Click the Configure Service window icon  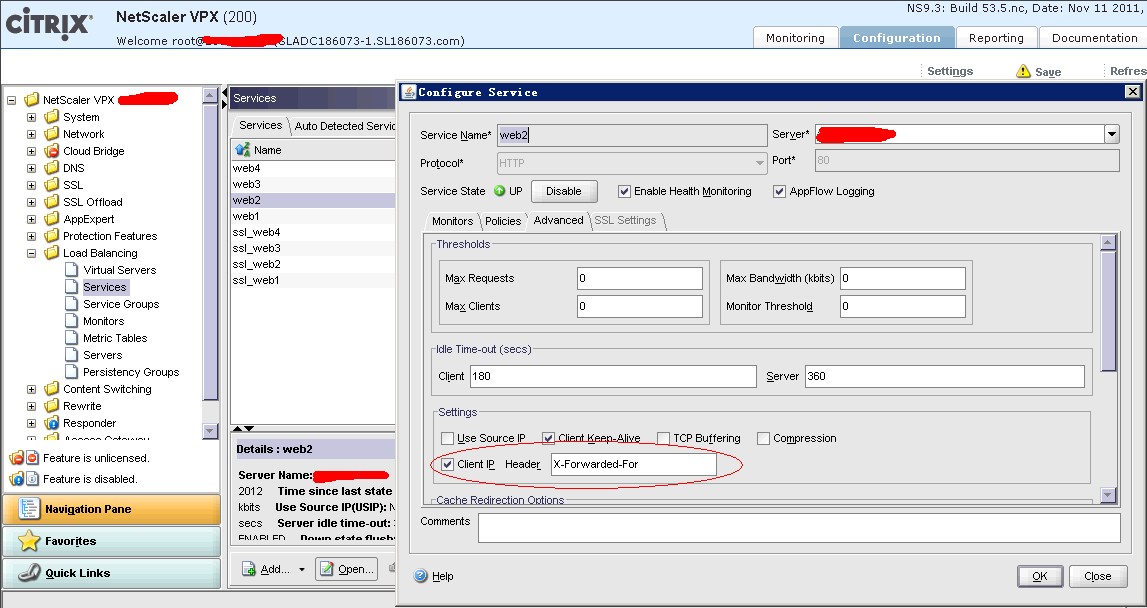coord(409,91)
